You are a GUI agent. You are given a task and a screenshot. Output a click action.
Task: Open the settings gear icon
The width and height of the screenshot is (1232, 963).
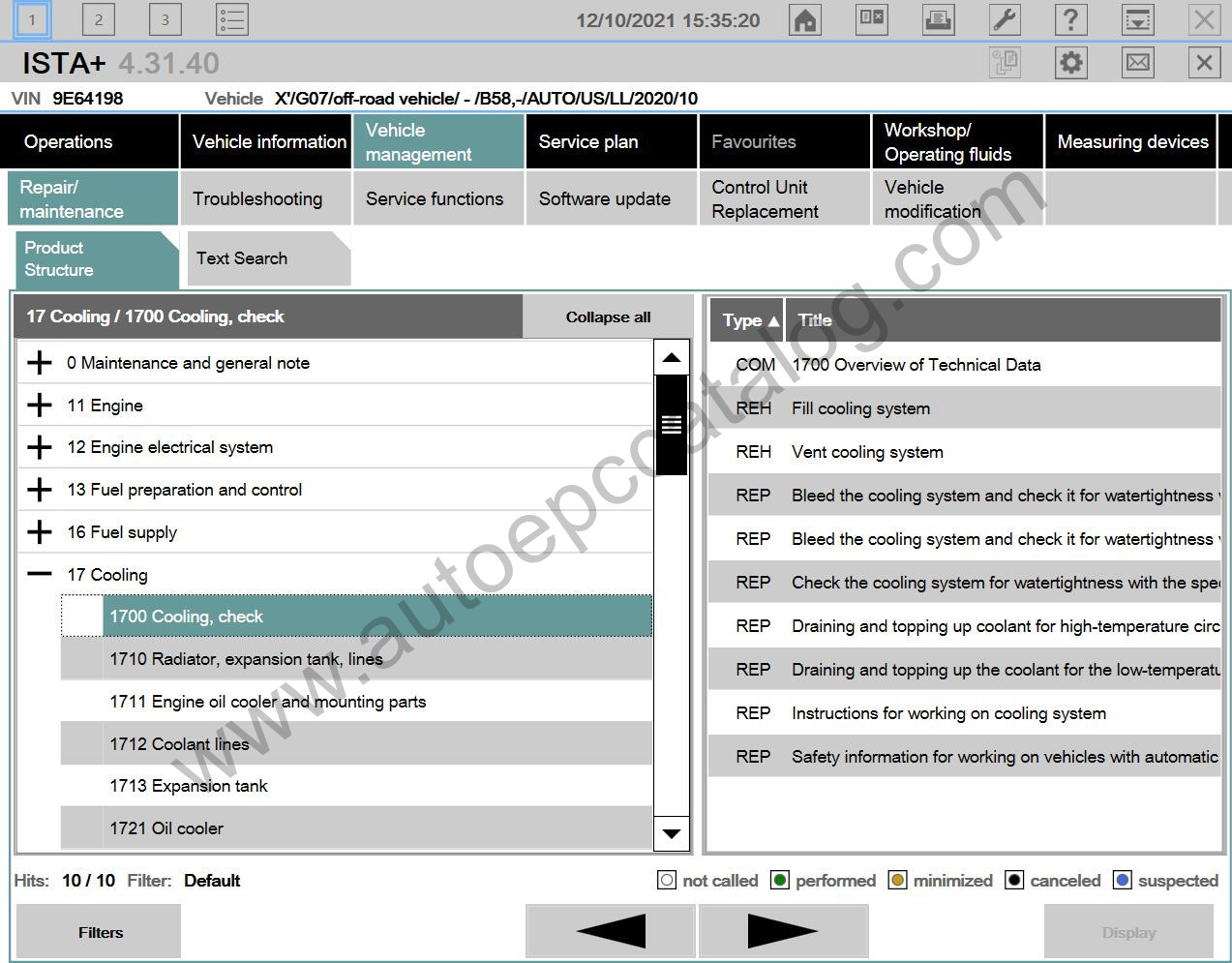[1070, 63]
